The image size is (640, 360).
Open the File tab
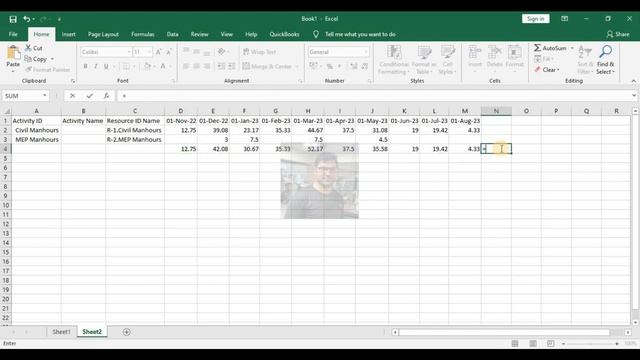tap(13, 35)
